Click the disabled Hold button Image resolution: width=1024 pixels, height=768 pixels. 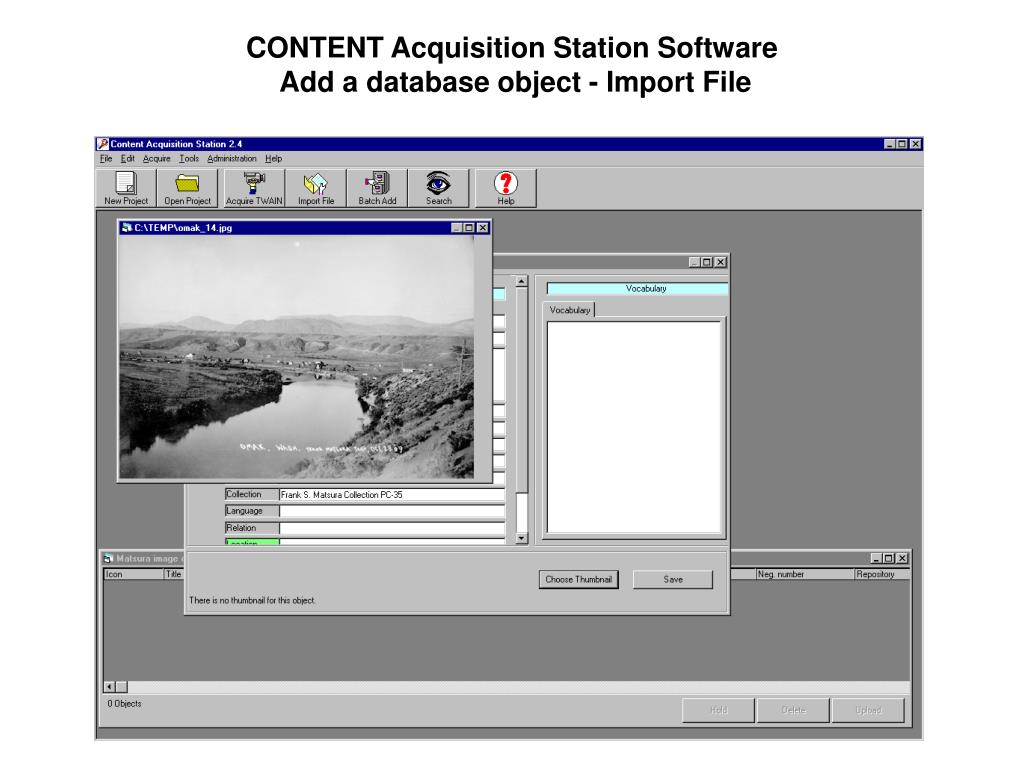pyautogui.click(x=718, y=710)
